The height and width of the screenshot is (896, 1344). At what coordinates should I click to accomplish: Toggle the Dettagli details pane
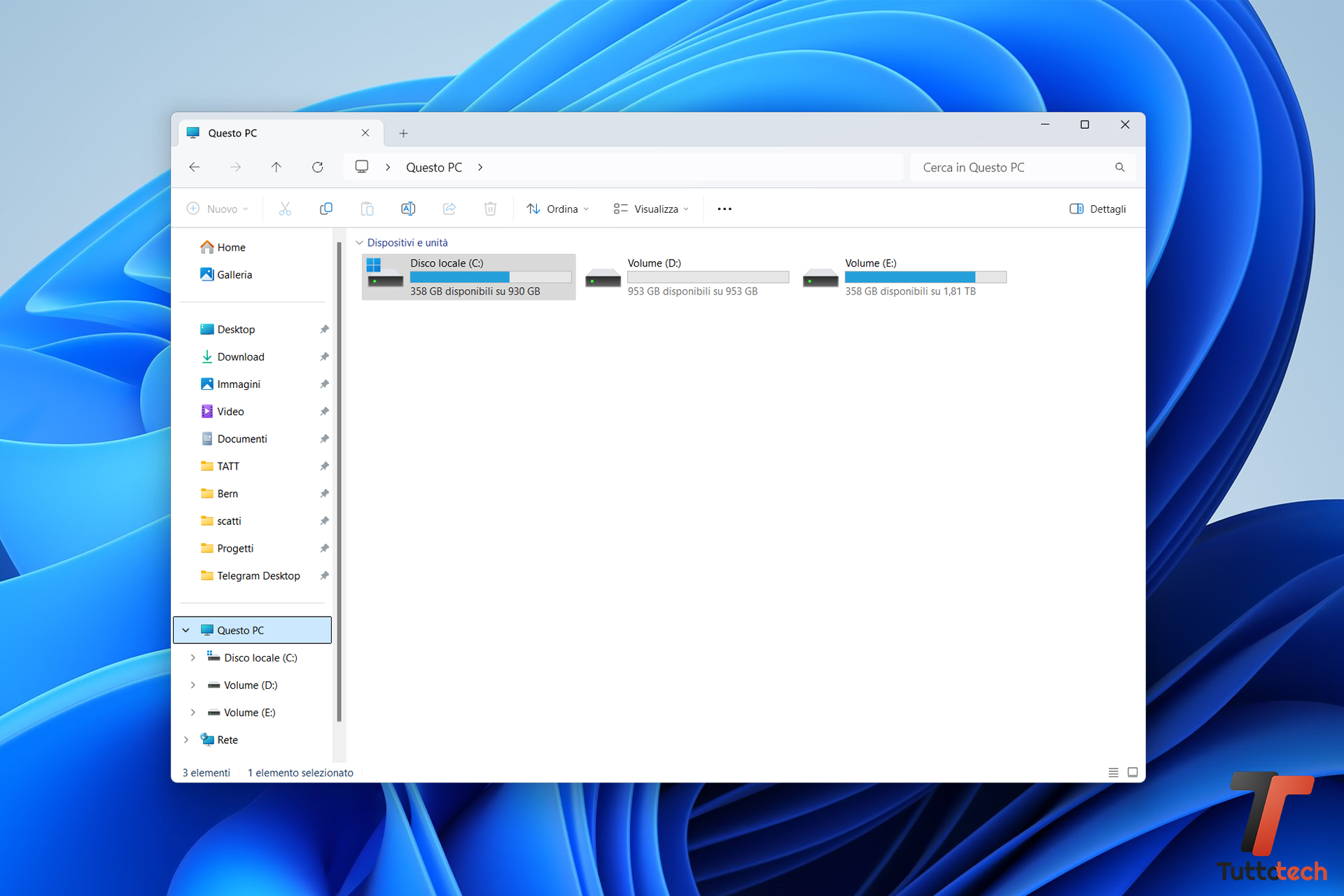click(1098, 209)
